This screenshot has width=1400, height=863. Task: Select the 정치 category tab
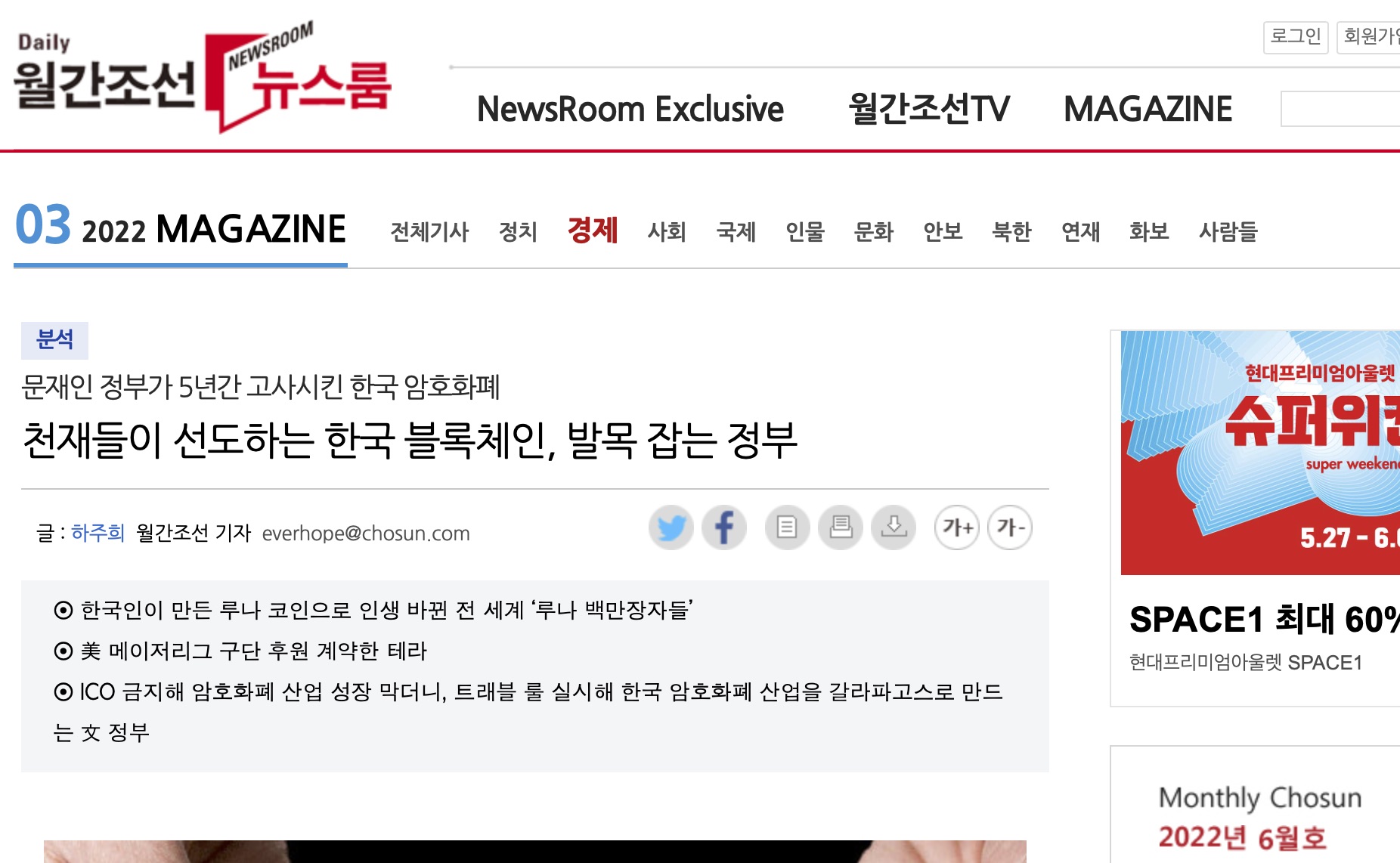click(x=518, y=231)
